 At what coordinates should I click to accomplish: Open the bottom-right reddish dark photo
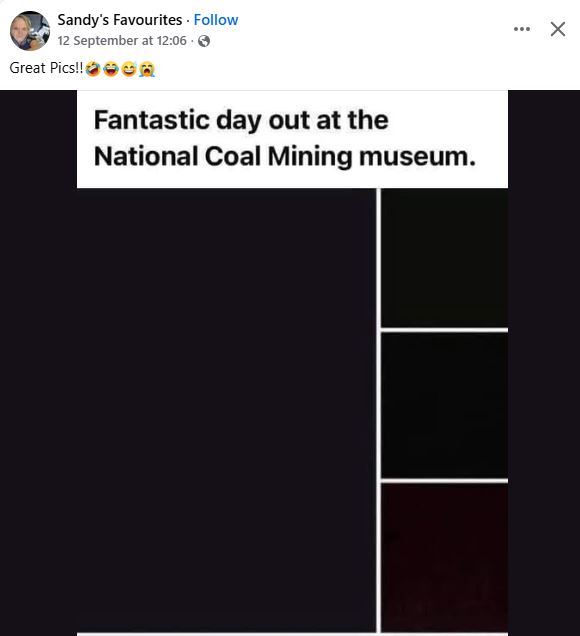pos(445,558)
